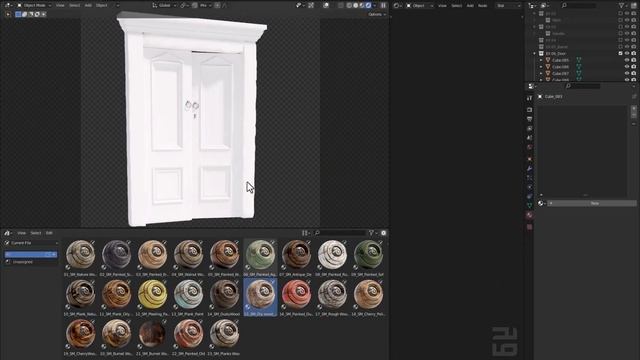Remove material slot with minus button
Viewport: 640px width, 360px height.
pyautogui.click(x=633, y=116)
